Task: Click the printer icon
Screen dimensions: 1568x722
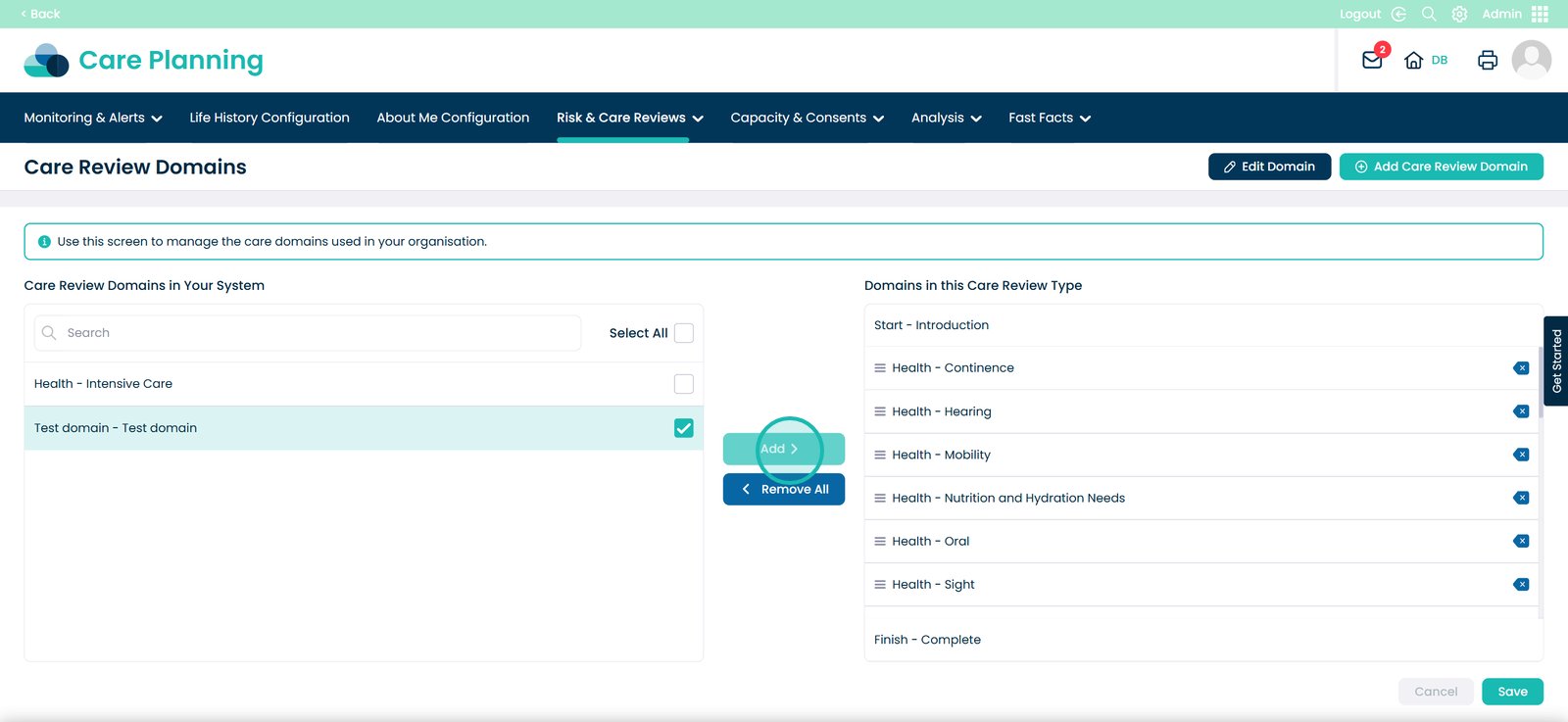Action: (x=1487, y=61)
